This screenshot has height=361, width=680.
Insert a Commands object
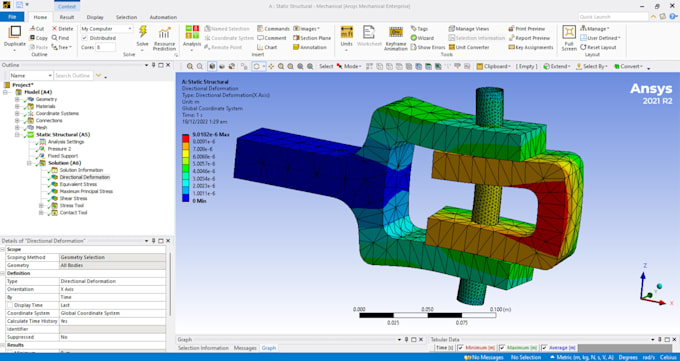pos(273,29)
